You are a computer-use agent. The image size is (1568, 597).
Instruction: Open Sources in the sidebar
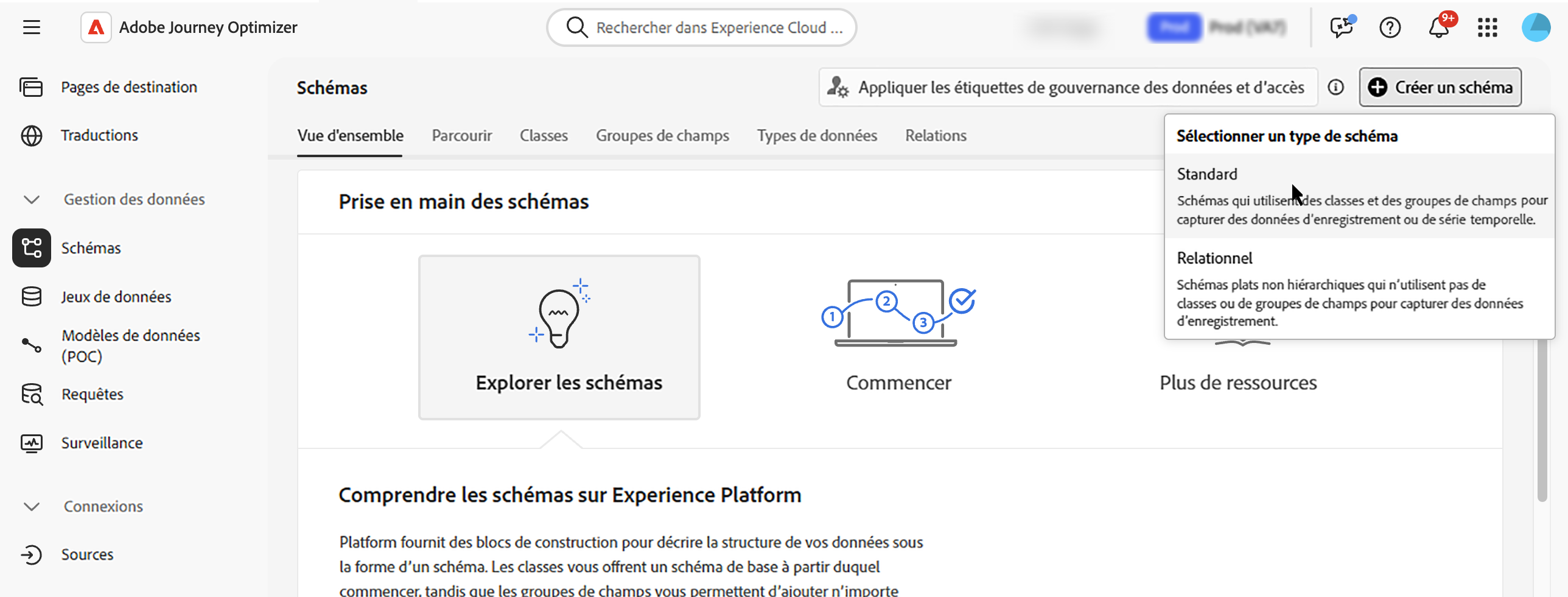[87, 554]
